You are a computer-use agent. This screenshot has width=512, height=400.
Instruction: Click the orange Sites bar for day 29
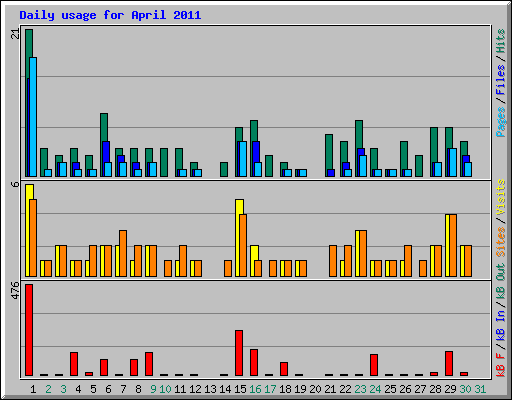453,245
